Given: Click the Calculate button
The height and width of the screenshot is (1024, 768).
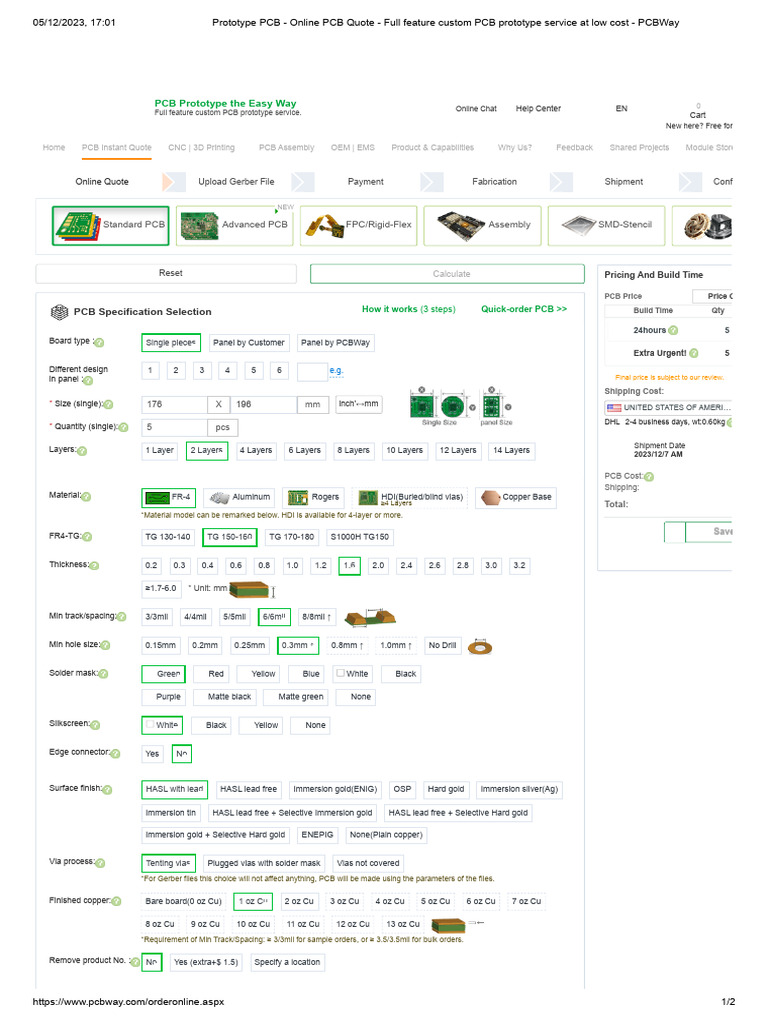Looking at the screenshot, I should point(447,274).
